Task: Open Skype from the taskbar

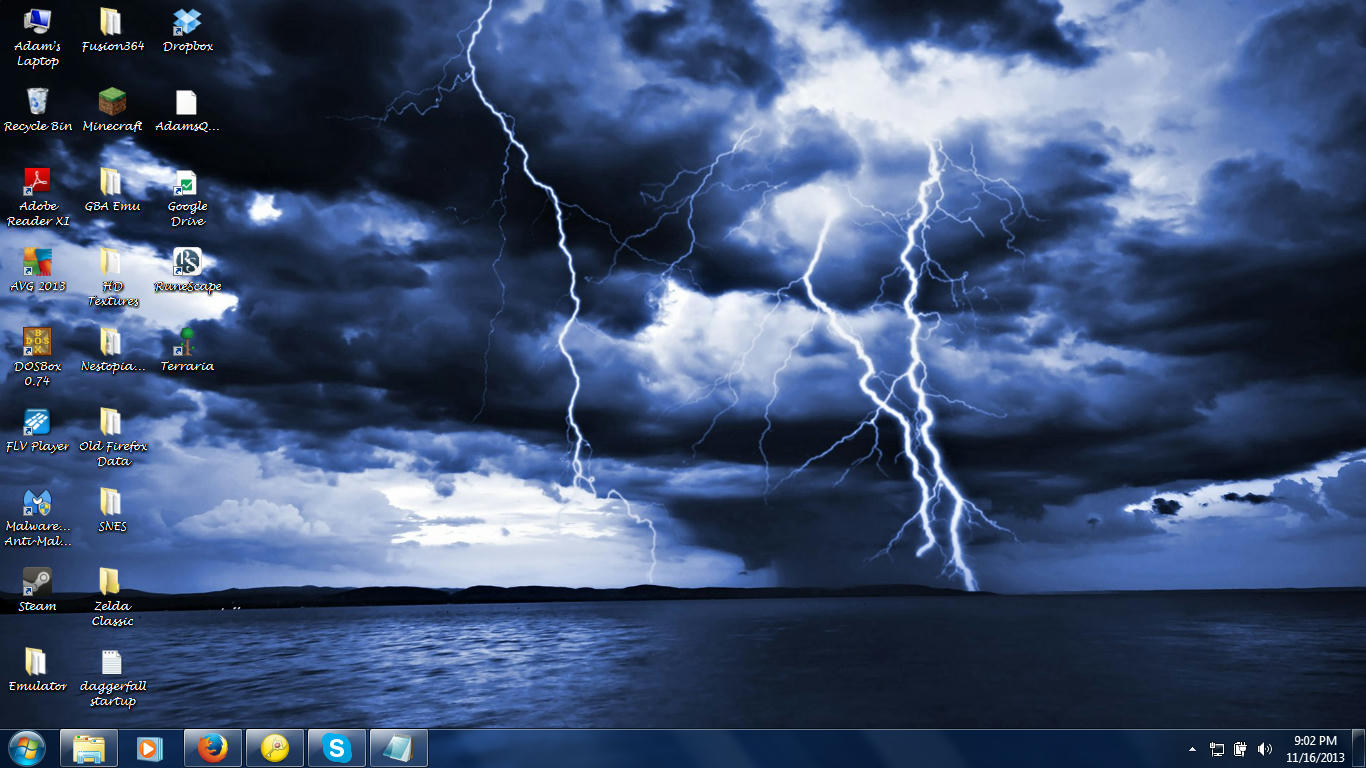Action: click(x=337, y=748)
